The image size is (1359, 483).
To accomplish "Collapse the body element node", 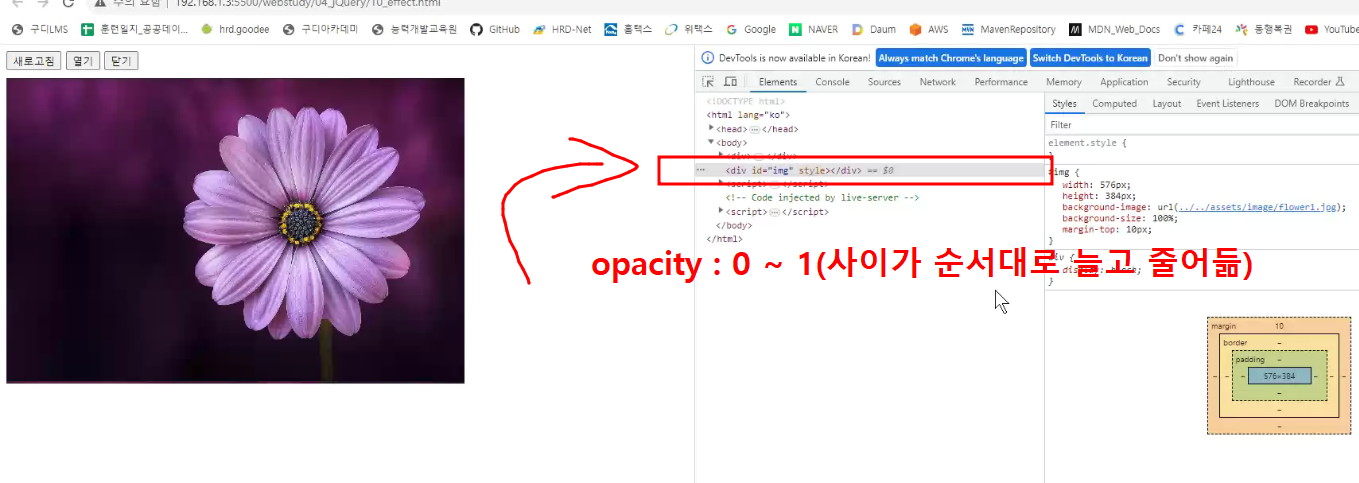I will tap(711, 142).
